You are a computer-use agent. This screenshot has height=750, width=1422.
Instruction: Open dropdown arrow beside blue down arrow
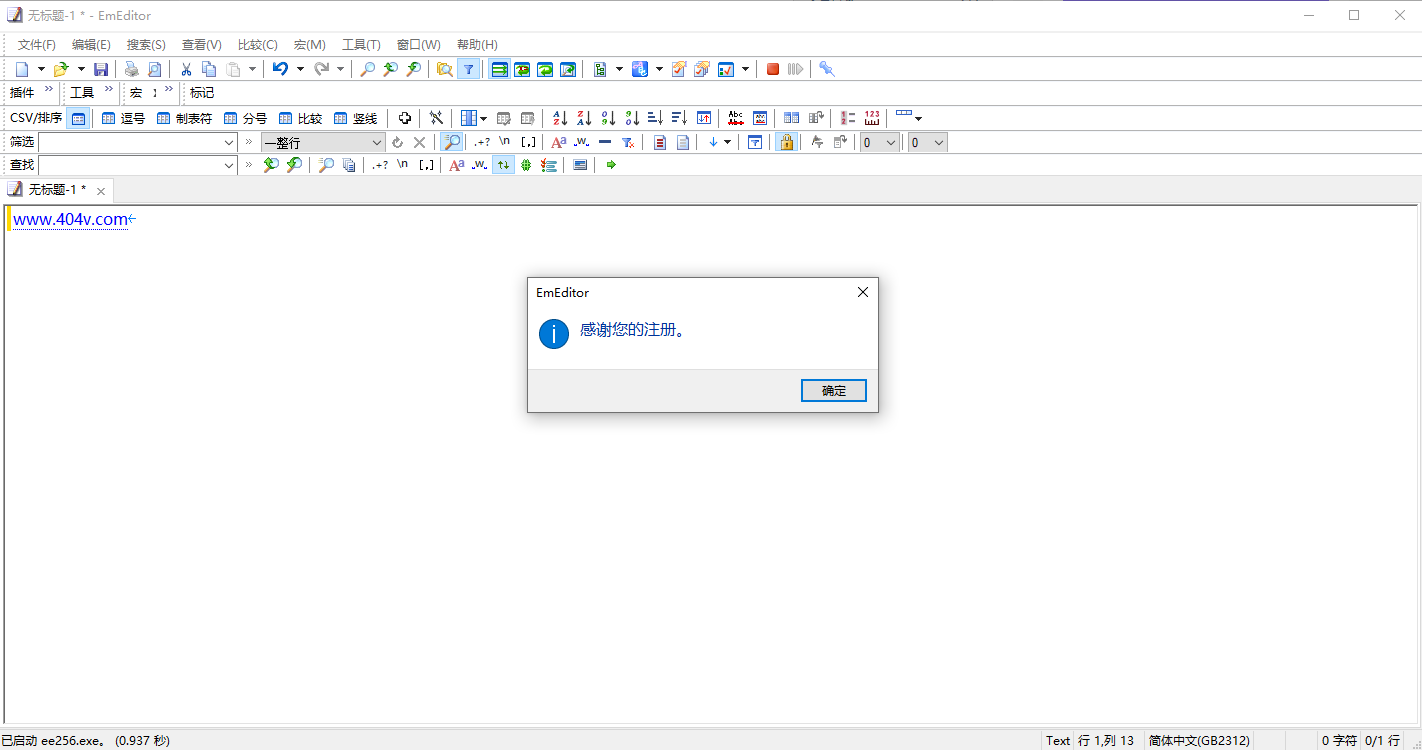pos(728,142)
